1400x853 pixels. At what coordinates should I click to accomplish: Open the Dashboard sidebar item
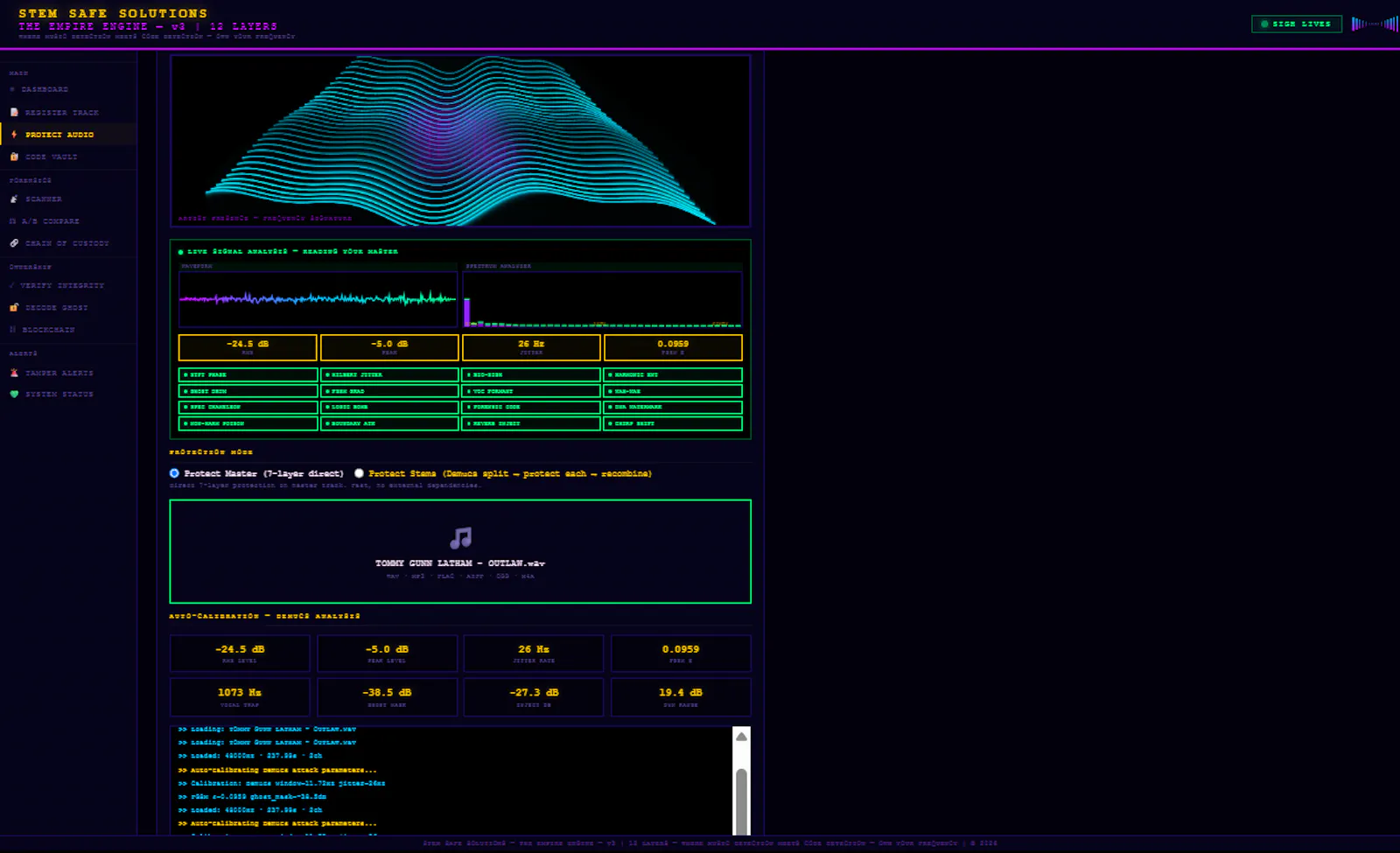68,89
